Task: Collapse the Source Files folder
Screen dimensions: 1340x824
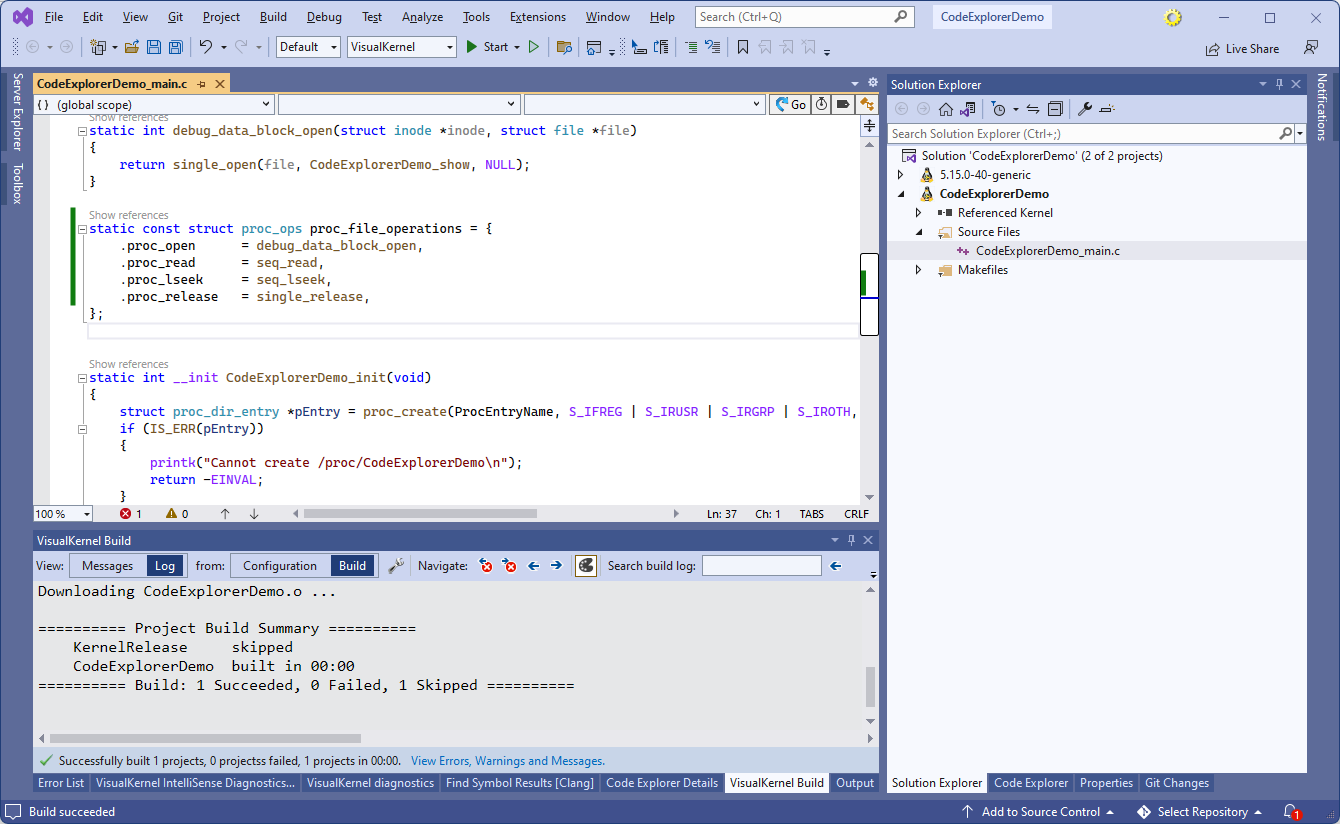Action: [918, 232]
